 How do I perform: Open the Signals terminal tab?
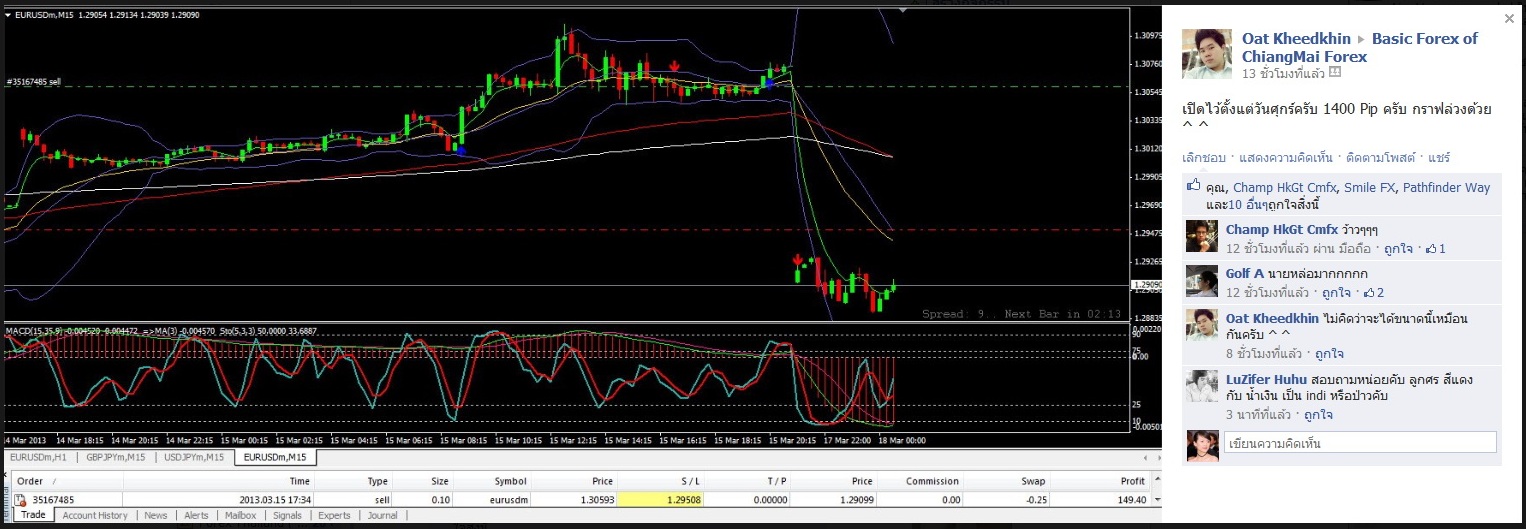point(287,516)
